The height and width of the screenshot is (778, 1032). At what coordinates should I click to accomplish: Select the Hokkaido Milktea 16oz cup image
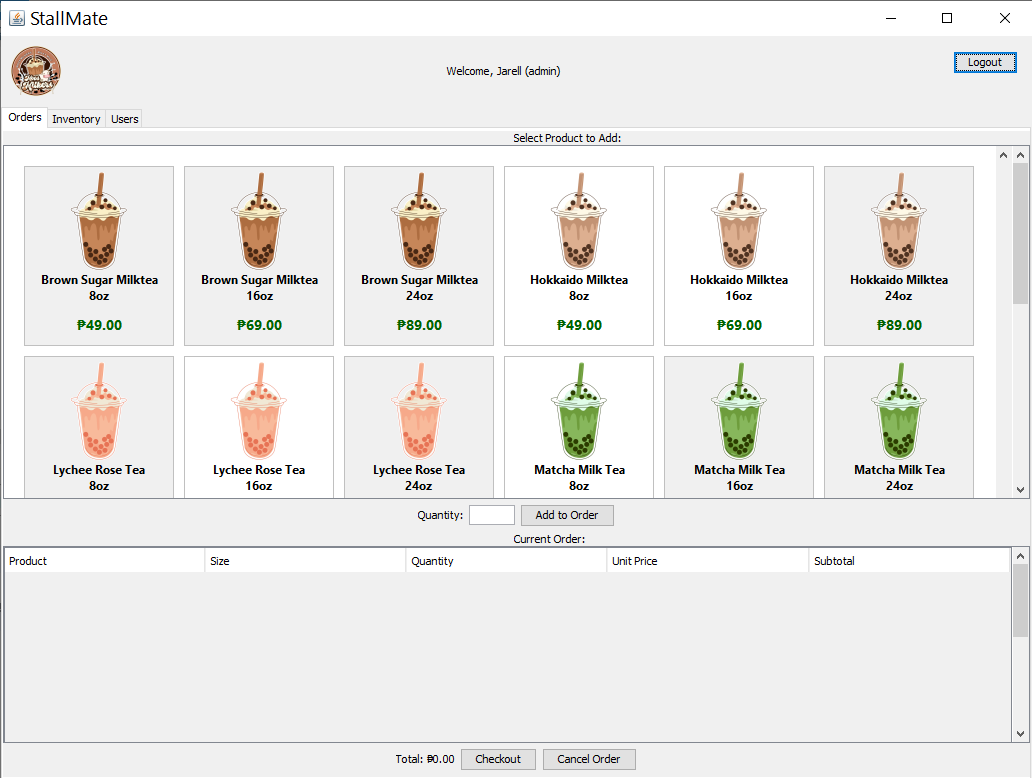[738, 220]
